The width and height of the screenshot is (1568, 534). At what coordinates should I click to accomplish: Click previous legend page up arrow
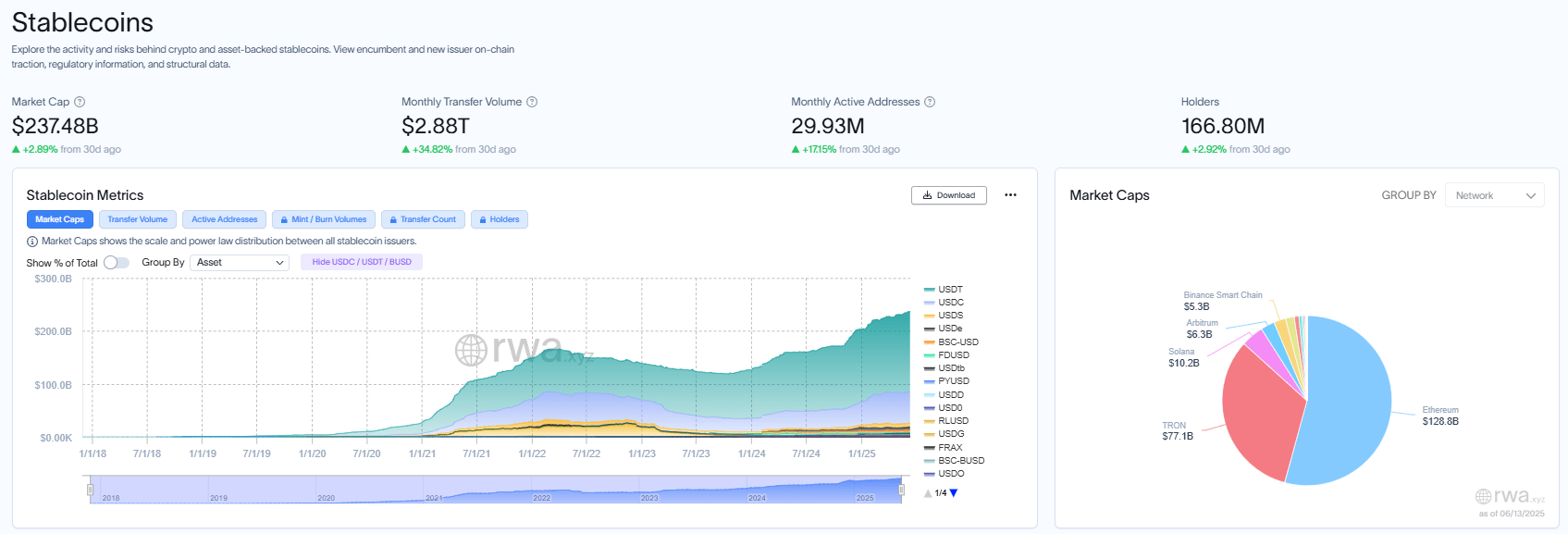928,493
